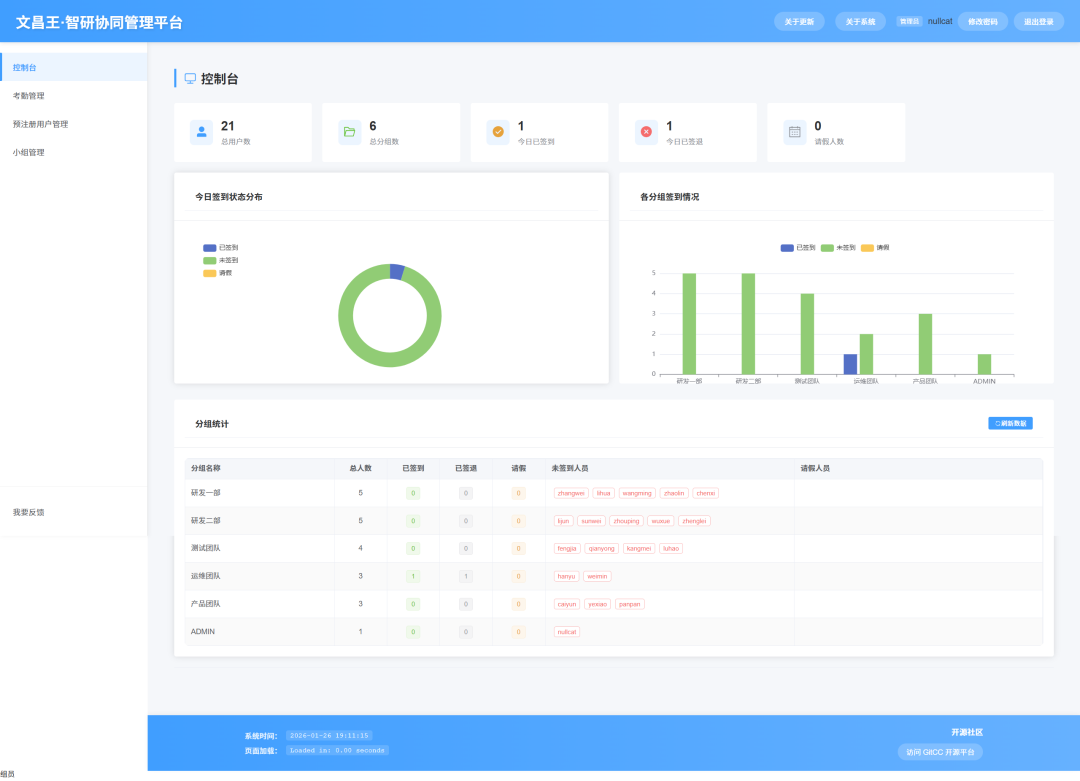
Task: Click the 修改密码 button
Action: pyautogui.click(x=983, y=21)
